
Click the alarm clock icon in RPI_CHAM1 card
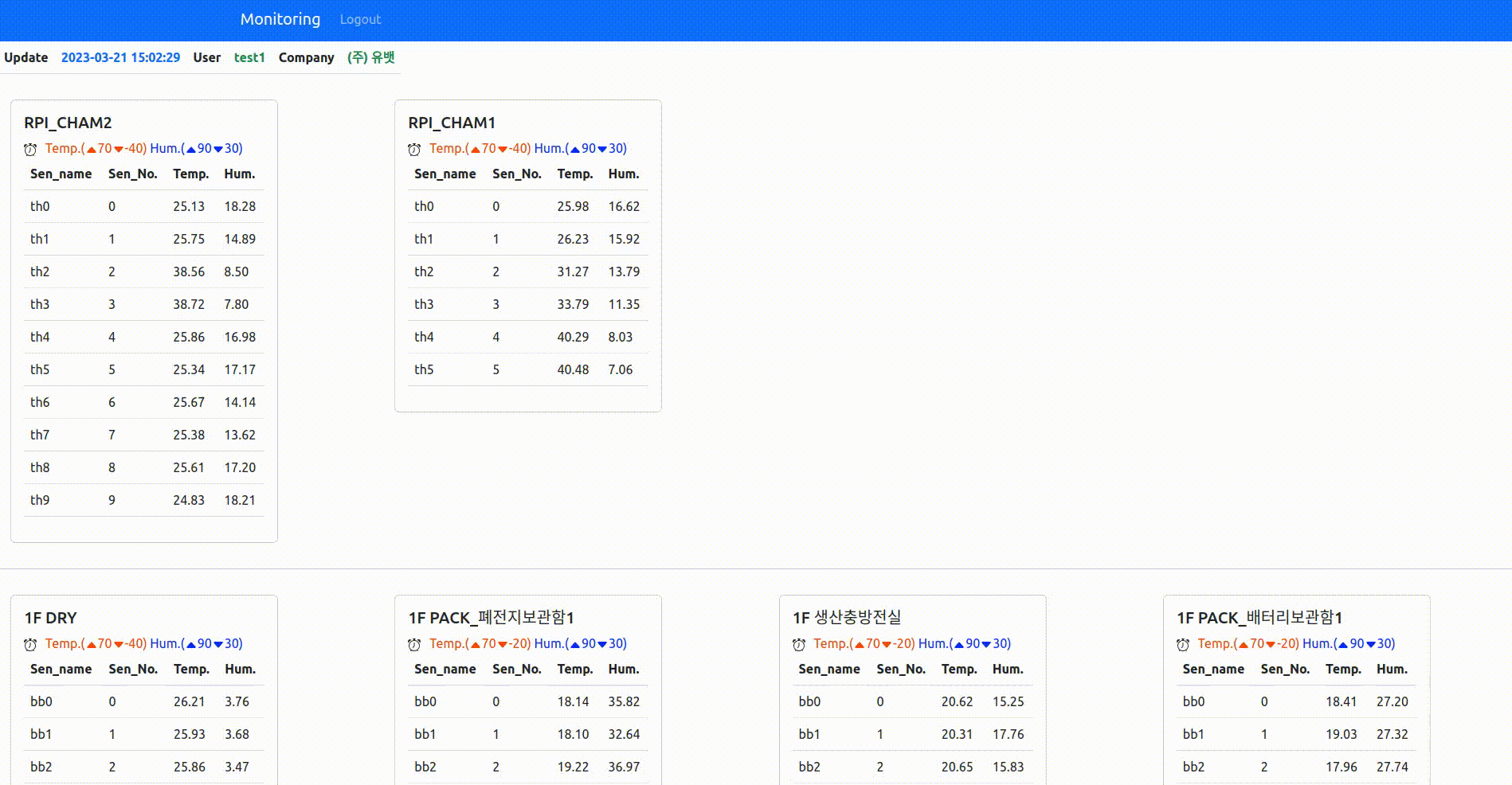click(x=414, y=149)
